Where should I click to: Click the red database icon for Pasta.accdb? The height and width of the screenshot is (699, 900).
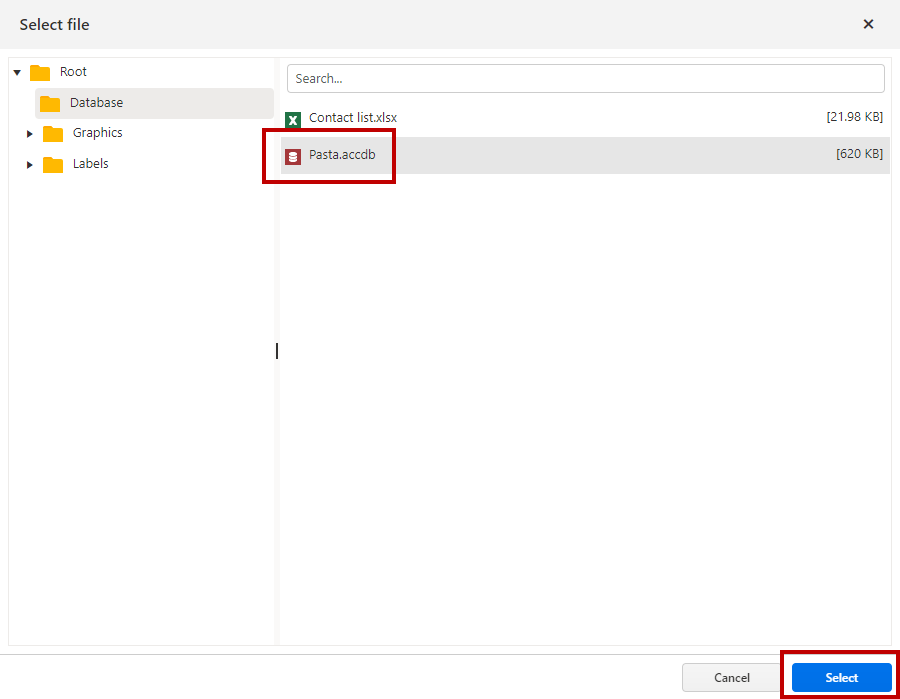click(x=293, y=156)
